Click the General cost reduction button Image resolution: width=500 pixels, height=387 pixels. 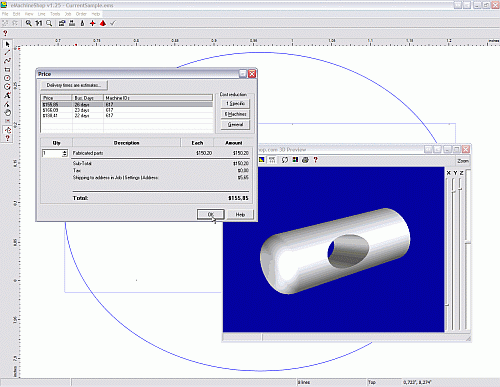pyautogui.click(x=235, y=124)
